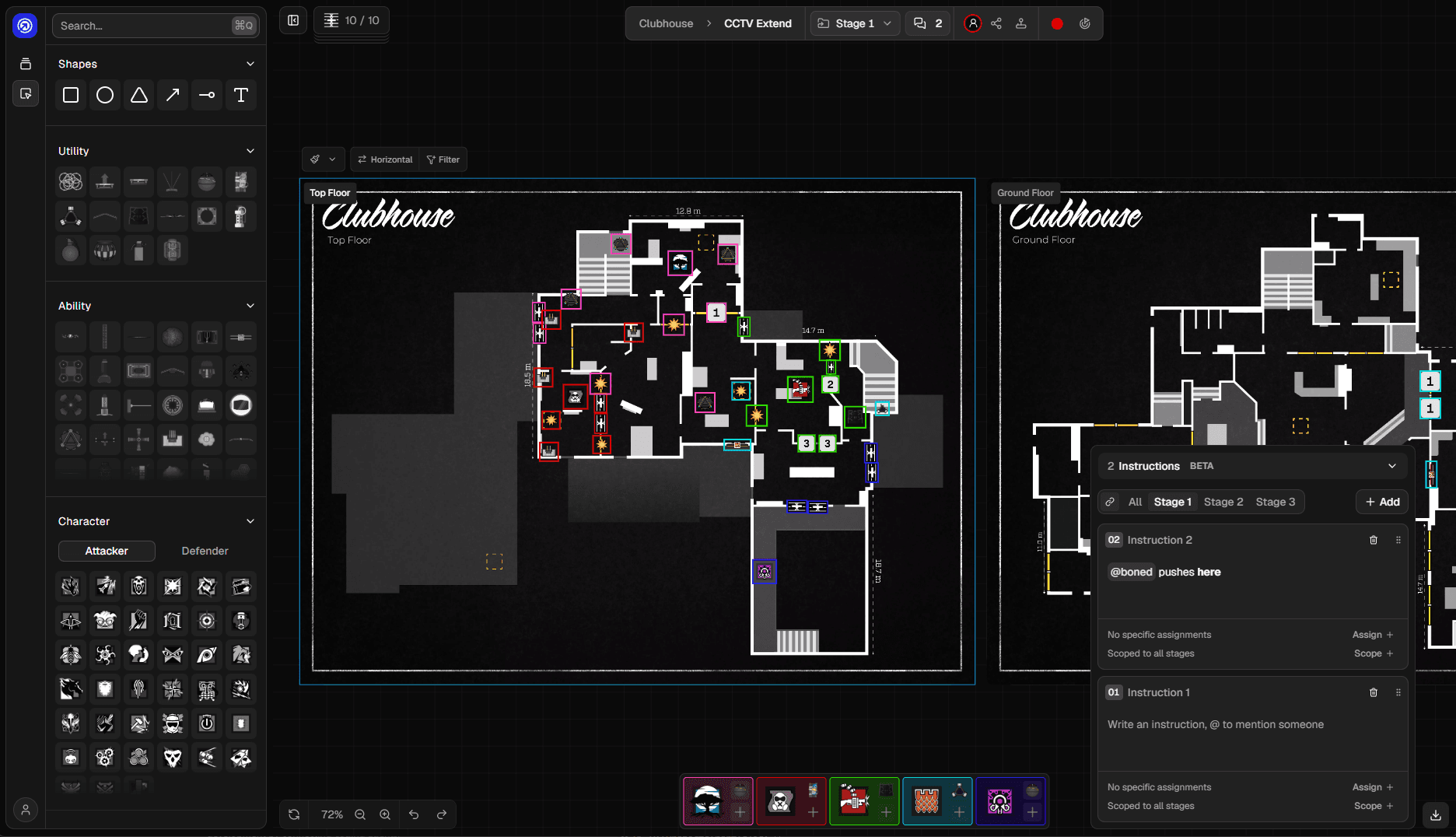This screenshot has height=837, width=1456.
Task: Undo the last action
Action: 414,814
